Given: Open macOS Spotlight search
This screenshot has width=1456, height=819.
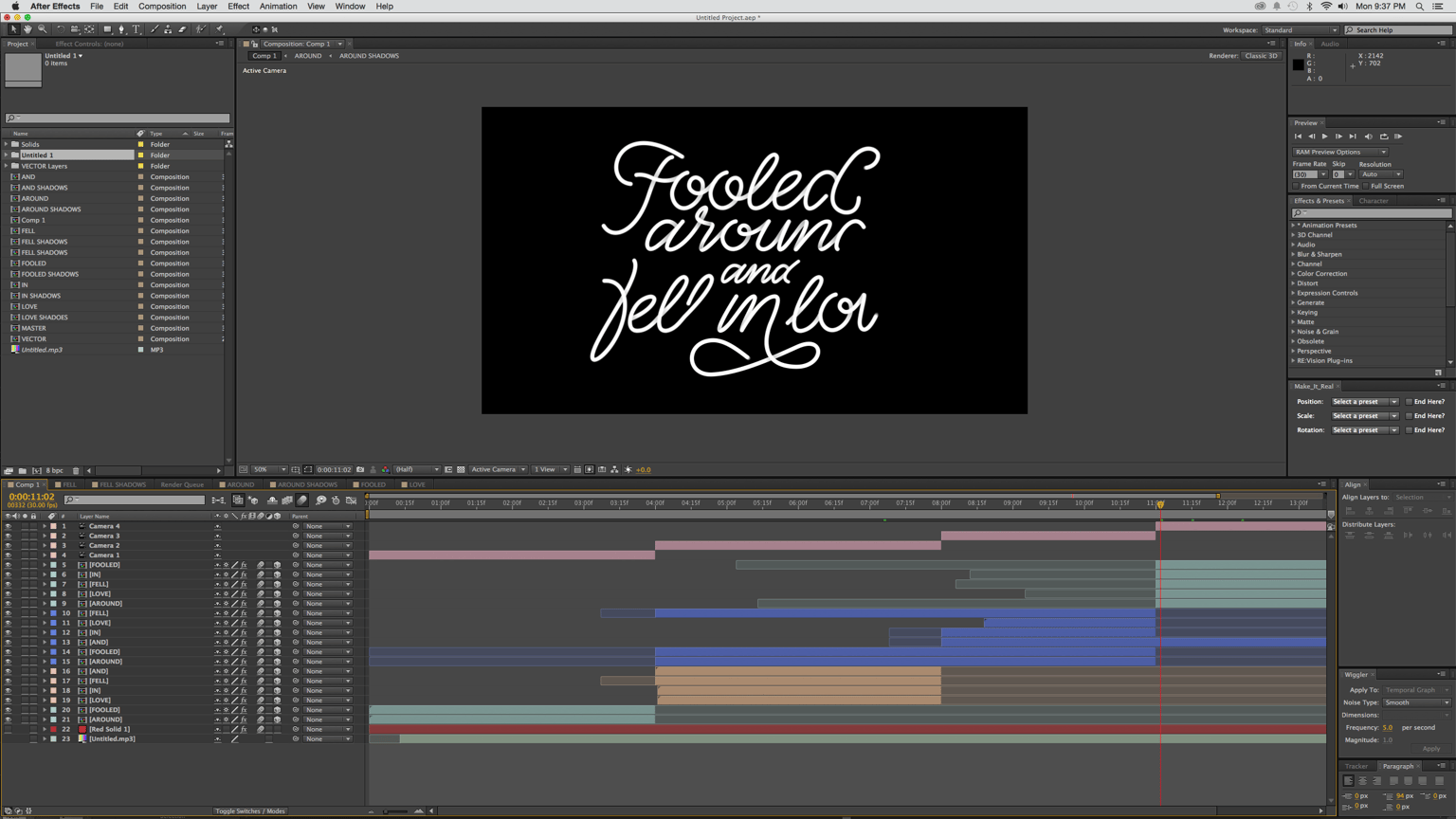Looking at the screenshot, I should click(x=1419, y=7).
